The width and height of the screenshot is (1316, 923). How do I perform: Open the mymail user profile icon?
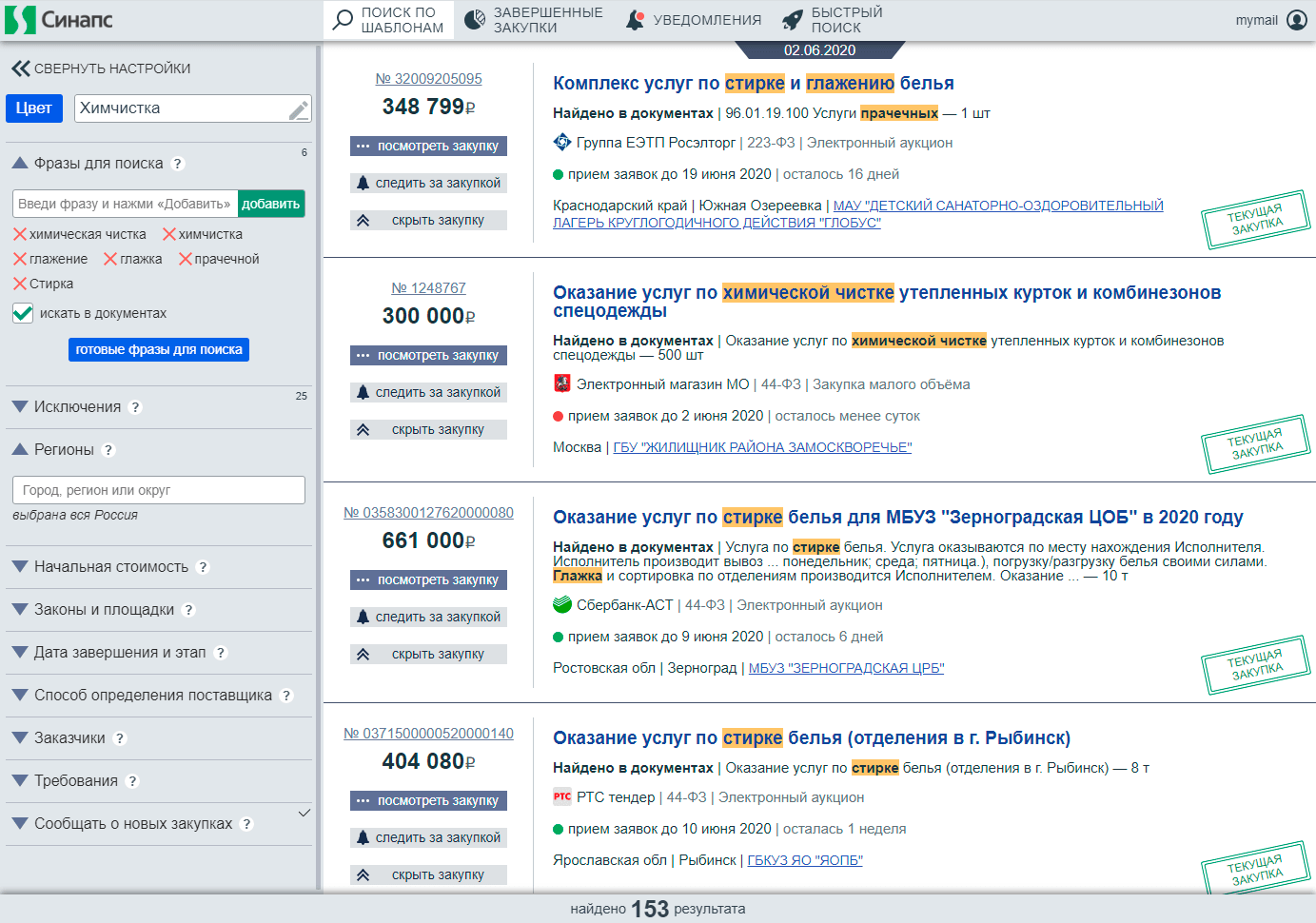(1297, 20)
